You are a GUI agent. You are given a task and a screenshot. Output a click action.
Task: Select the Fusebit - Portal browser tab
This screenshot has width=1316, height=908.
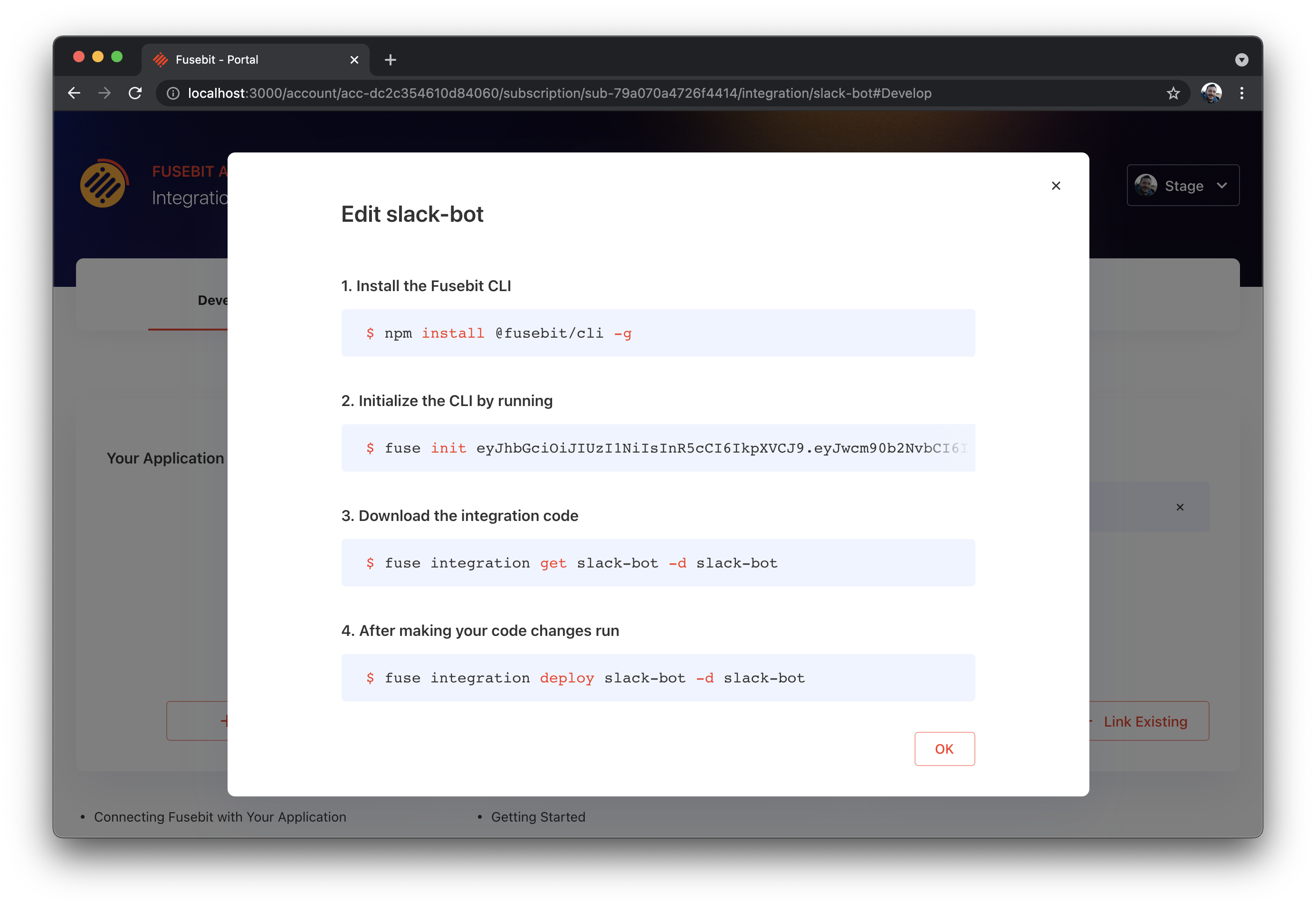pos(255,60)
